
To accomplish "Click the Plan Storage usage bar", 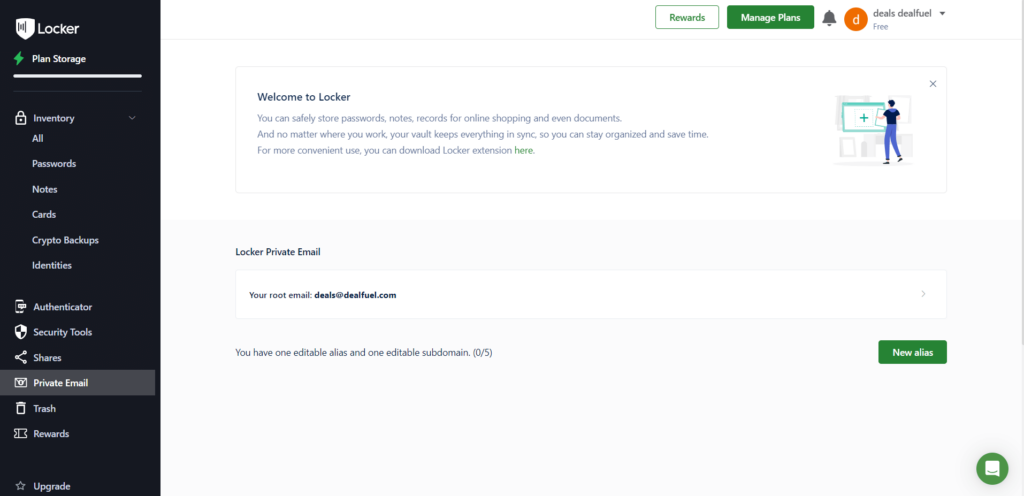I will pyautogui.click(x=77, y=76).
